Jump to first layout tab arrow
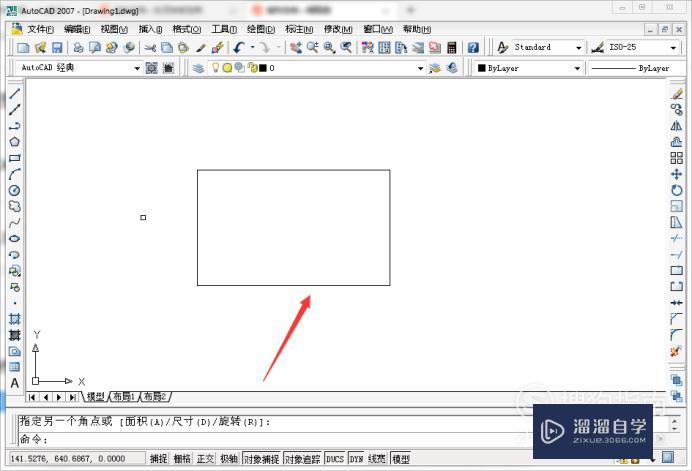The height and width of the screenshot is (471, 692). (32, 397)
